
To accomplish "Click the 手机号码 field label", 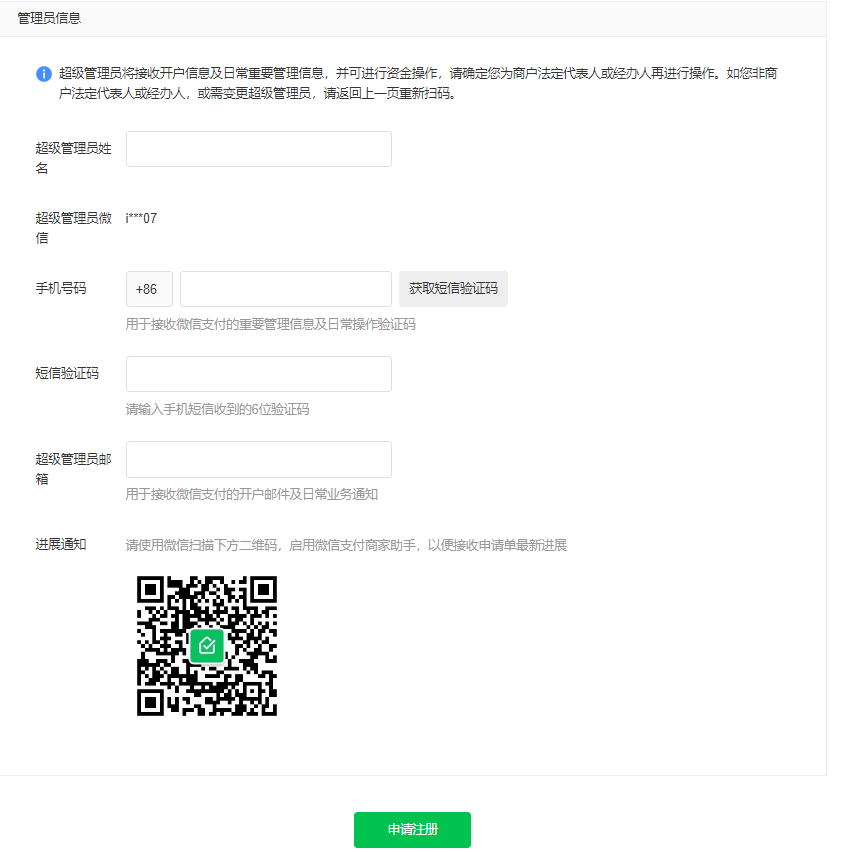I will click(61, 288).
